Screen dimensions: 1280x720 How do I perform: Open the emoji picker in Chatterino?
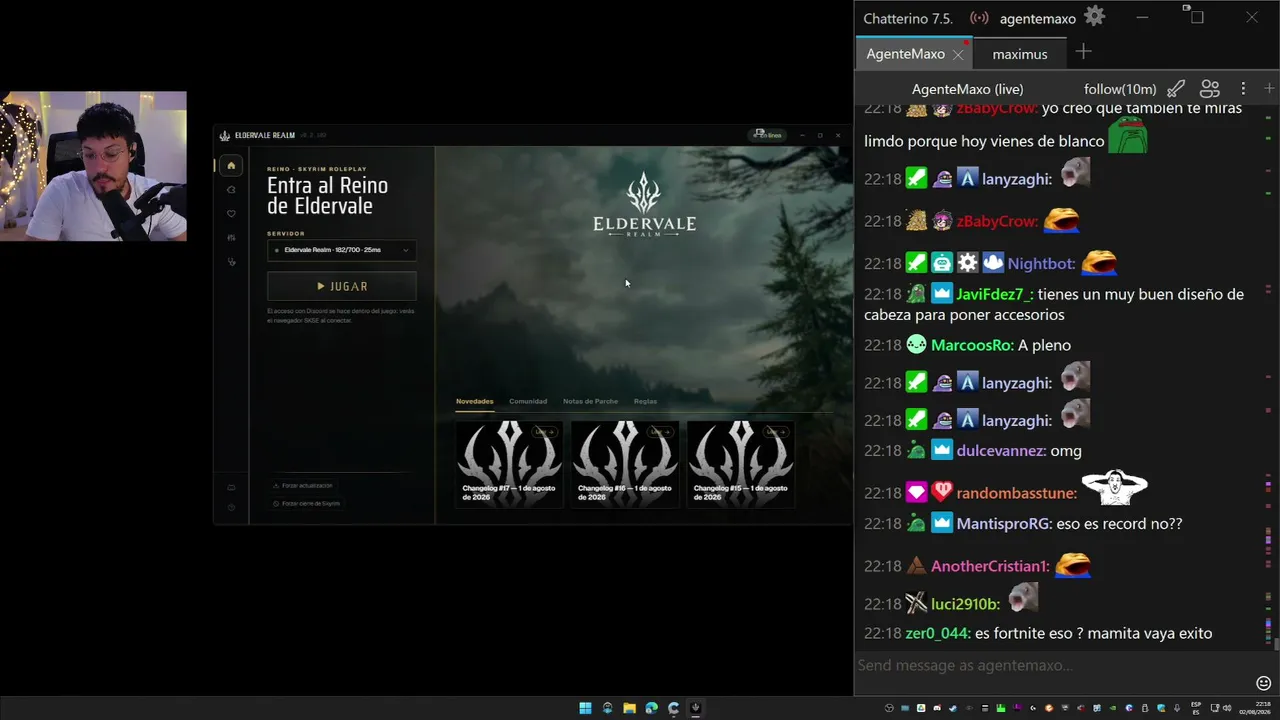point(1263,683)
